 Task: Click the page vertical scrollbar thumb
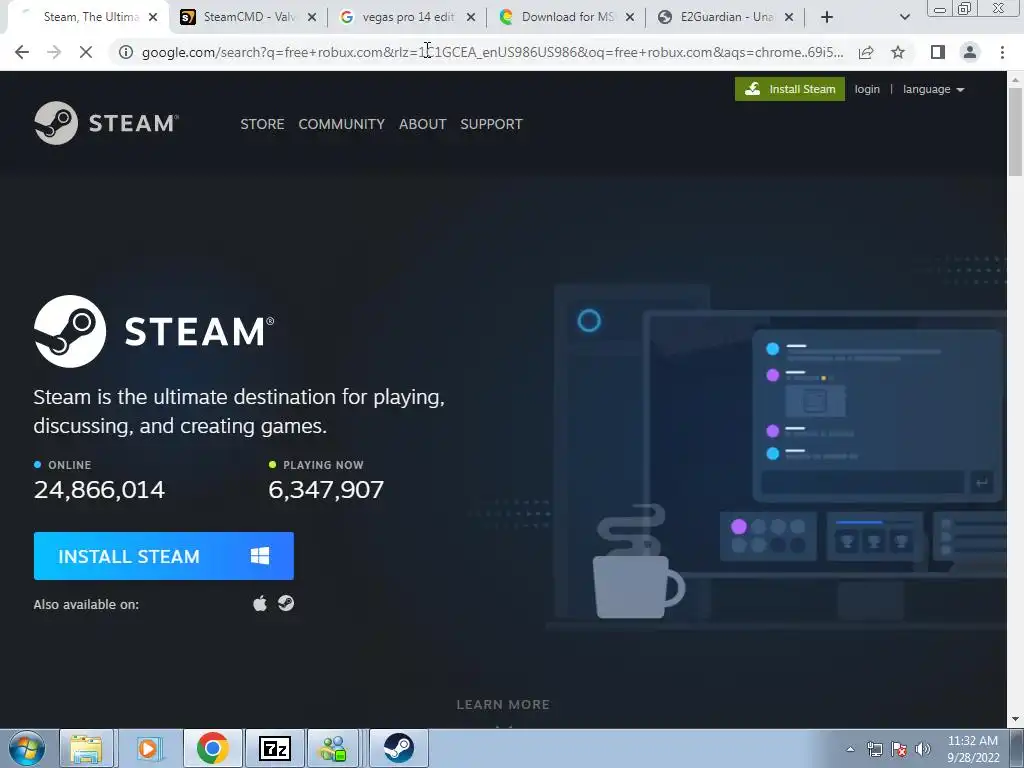coord(1015,131)
